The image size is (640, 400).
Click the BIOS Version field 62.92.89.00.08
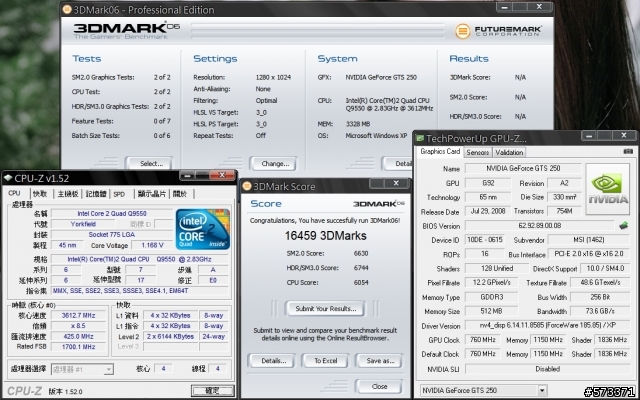coord(540,225)
